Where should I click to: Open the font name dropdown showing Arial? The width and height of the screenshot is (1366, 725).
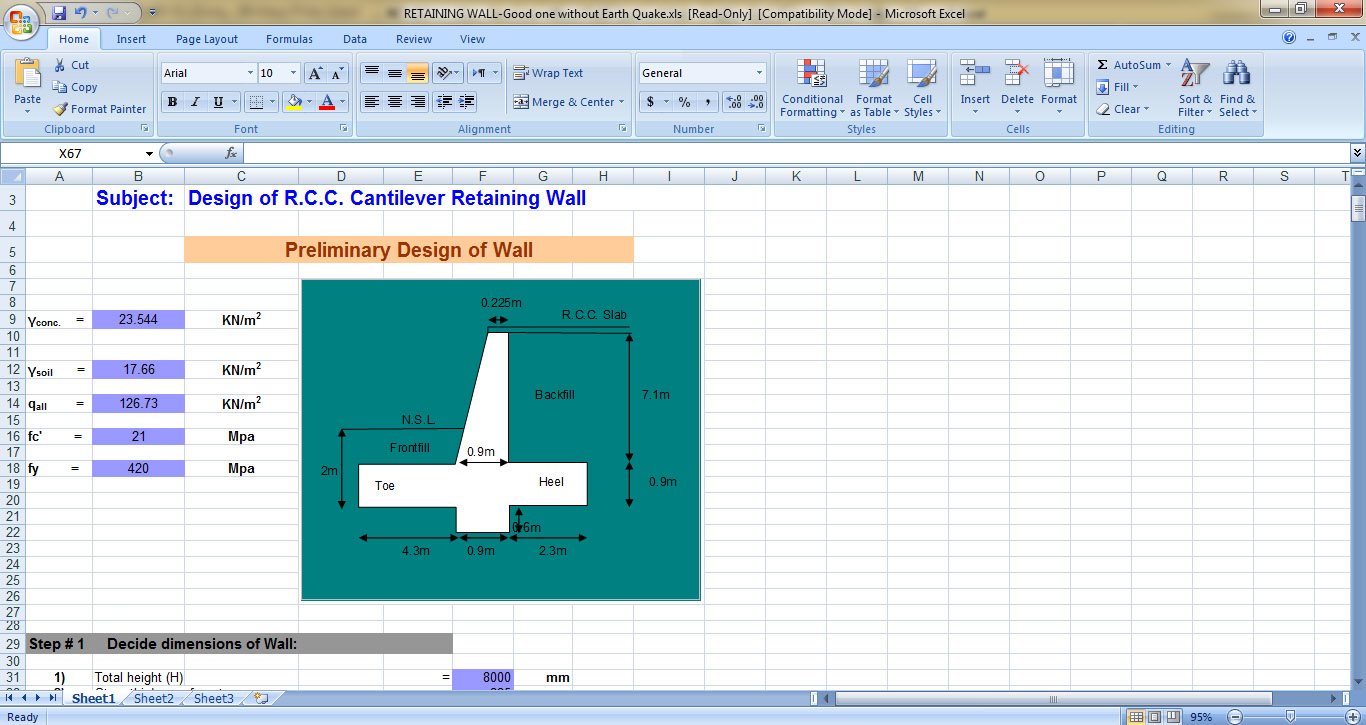[x=250, y=73]
